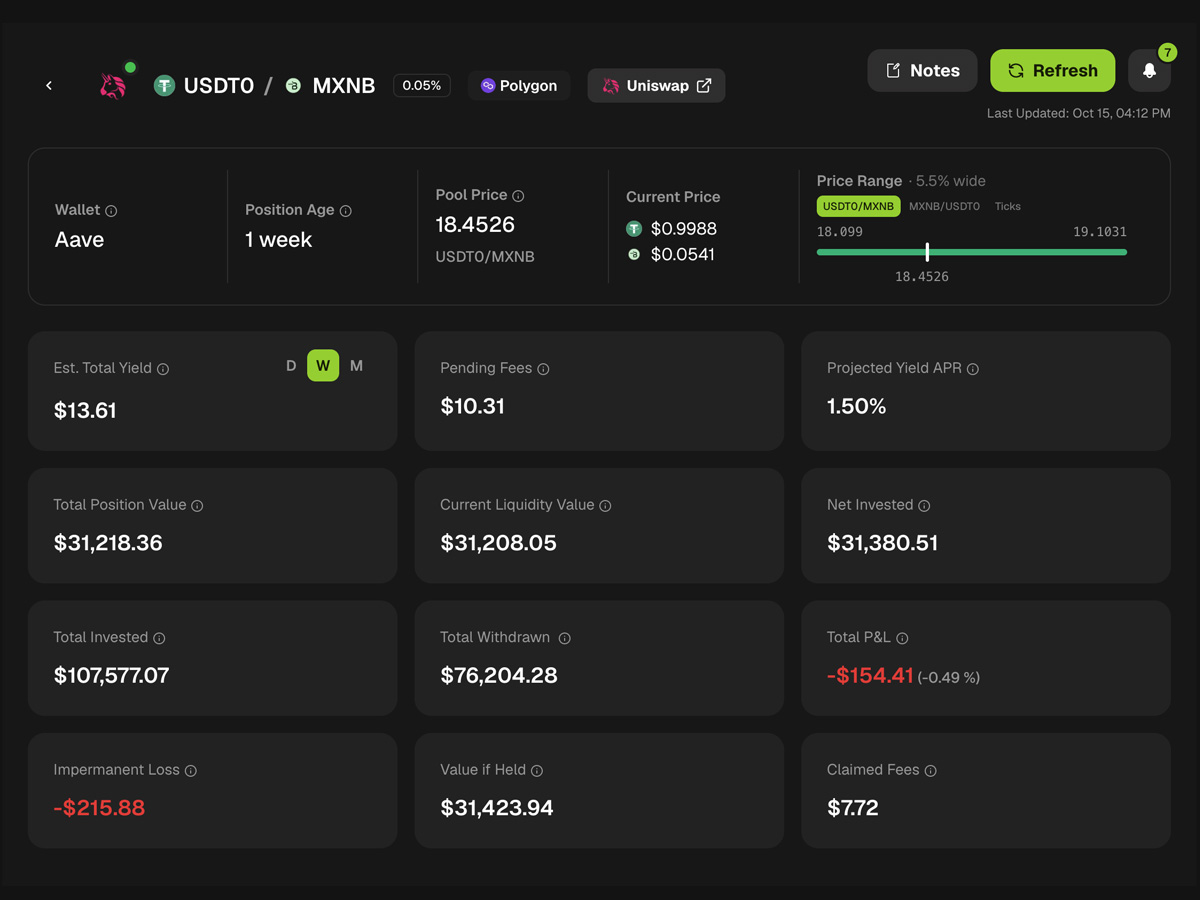Open the Notes button
1200x900 pixels.
tap(922, 71)
